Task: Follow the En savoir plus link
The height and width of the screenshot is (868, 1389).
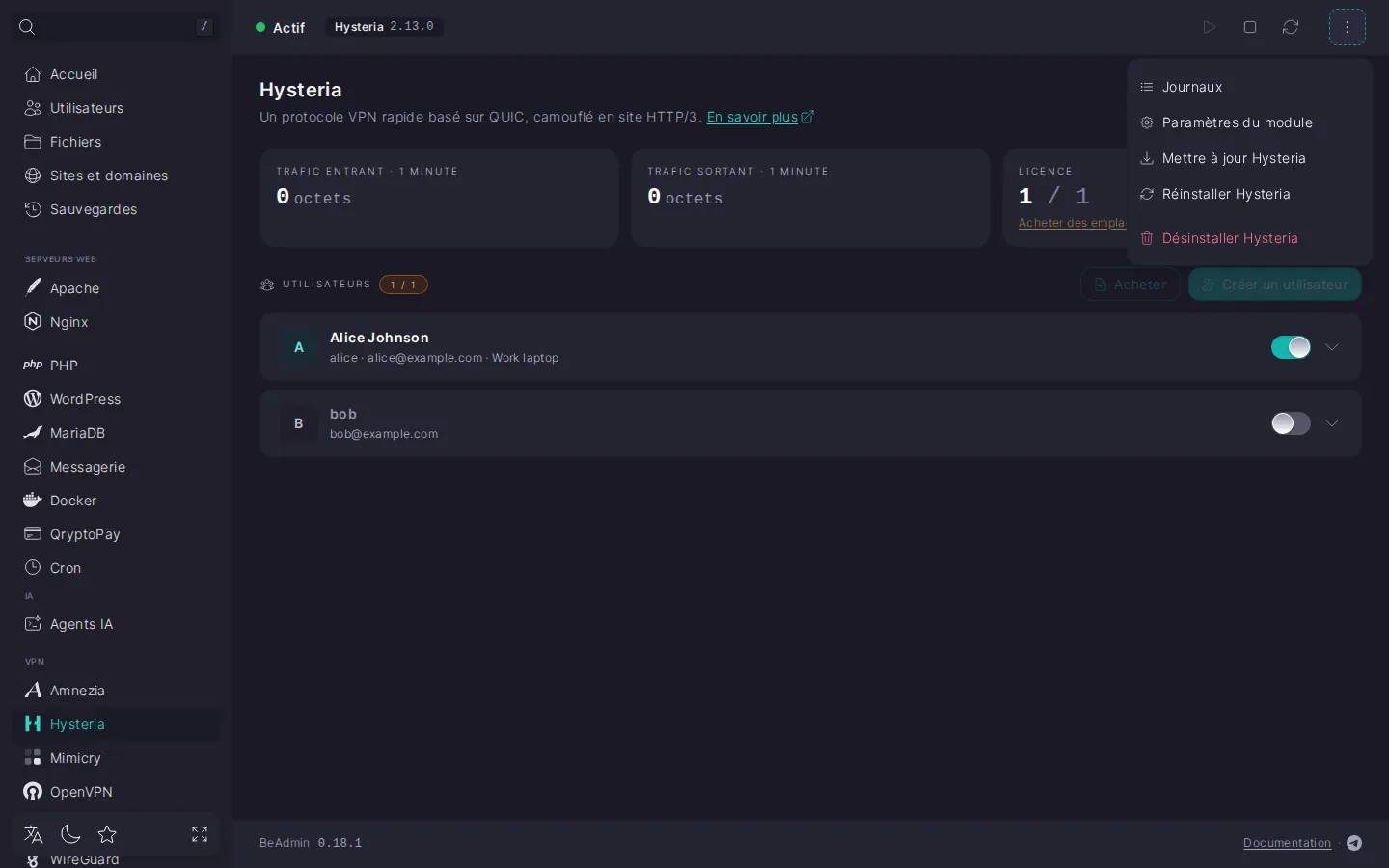Action: point(760,117)
